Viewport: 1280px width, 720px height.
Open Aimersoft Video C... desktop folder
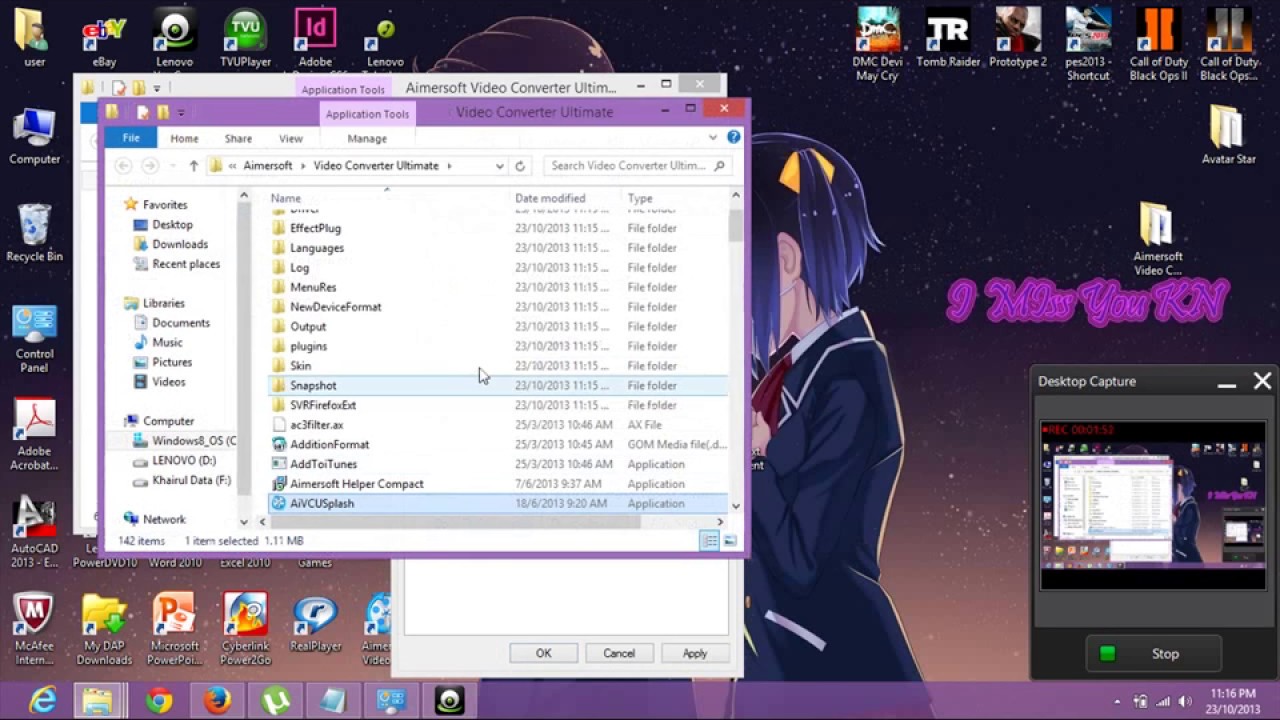(x=1158, y=239)
